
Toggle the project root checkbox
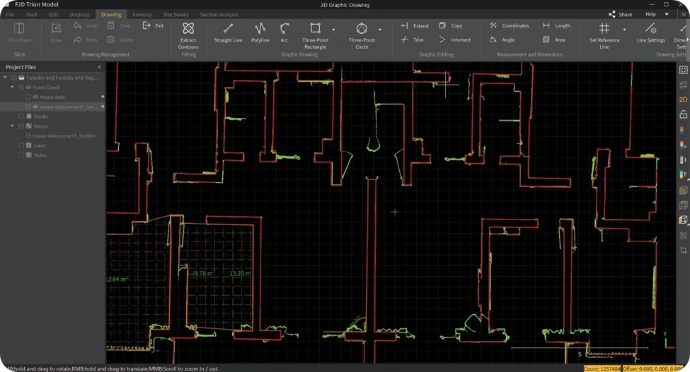click(14, 77)
